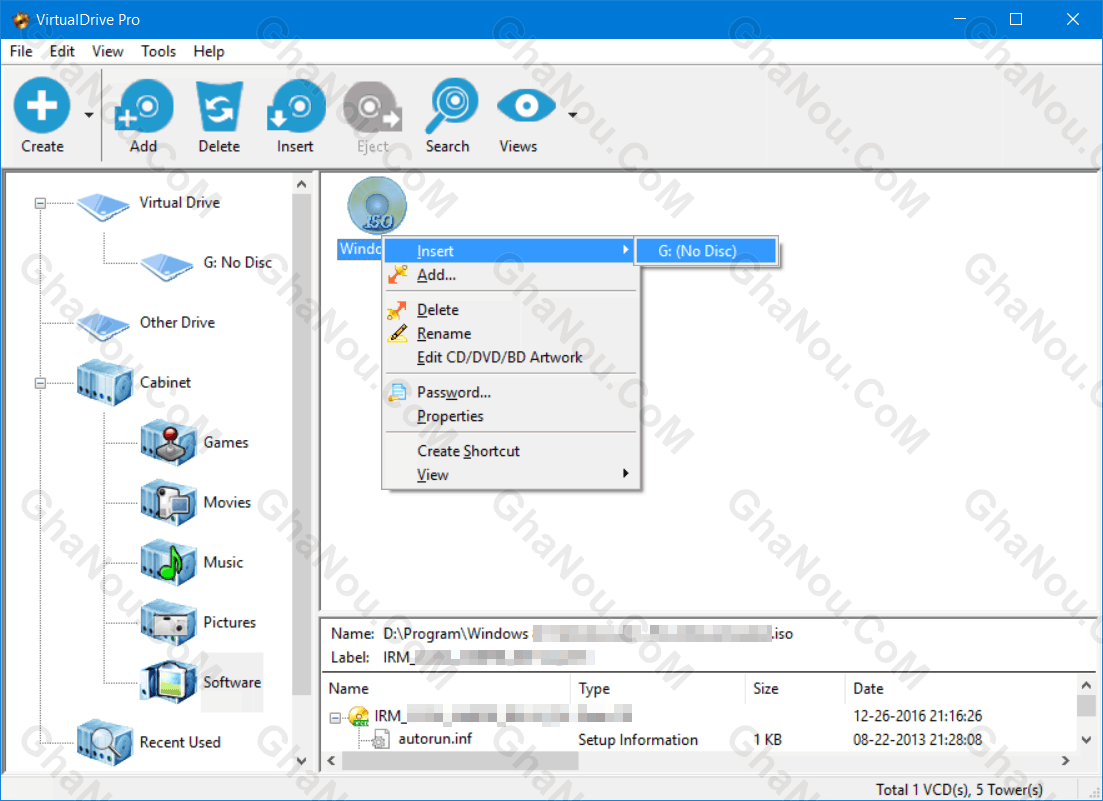Click the Password menu item icon
The height and width of the screenshot is (801, 1103).
click(397, 392)
